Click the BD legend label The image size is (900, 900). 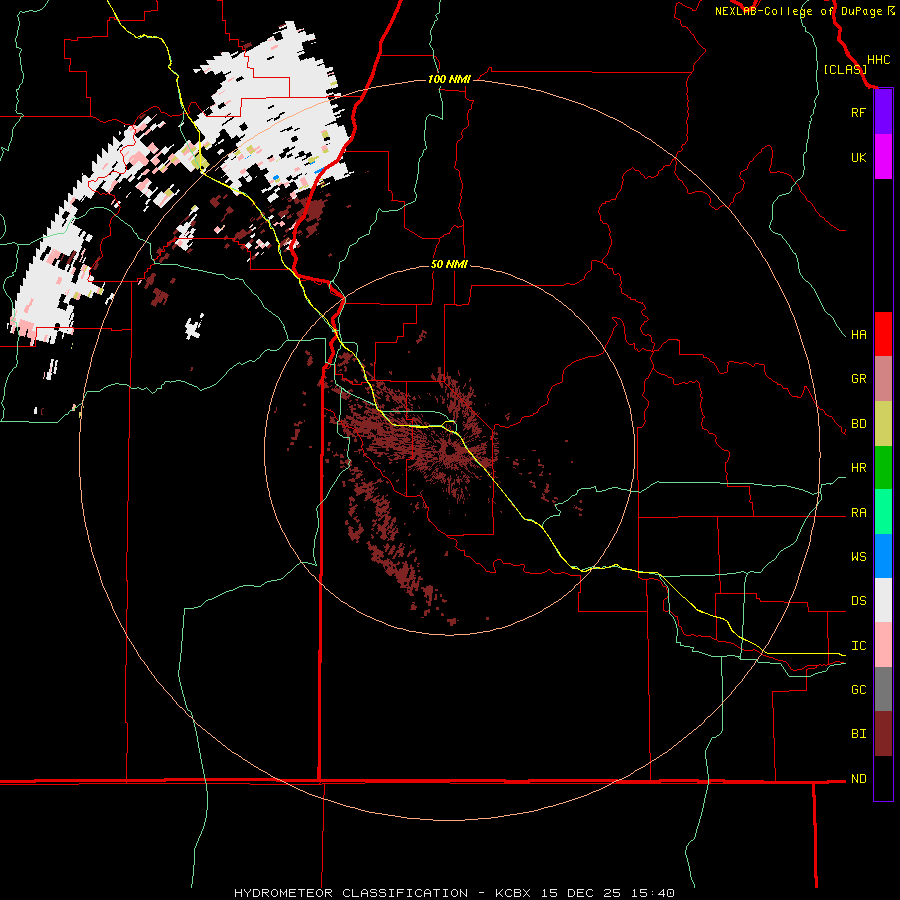858,424
